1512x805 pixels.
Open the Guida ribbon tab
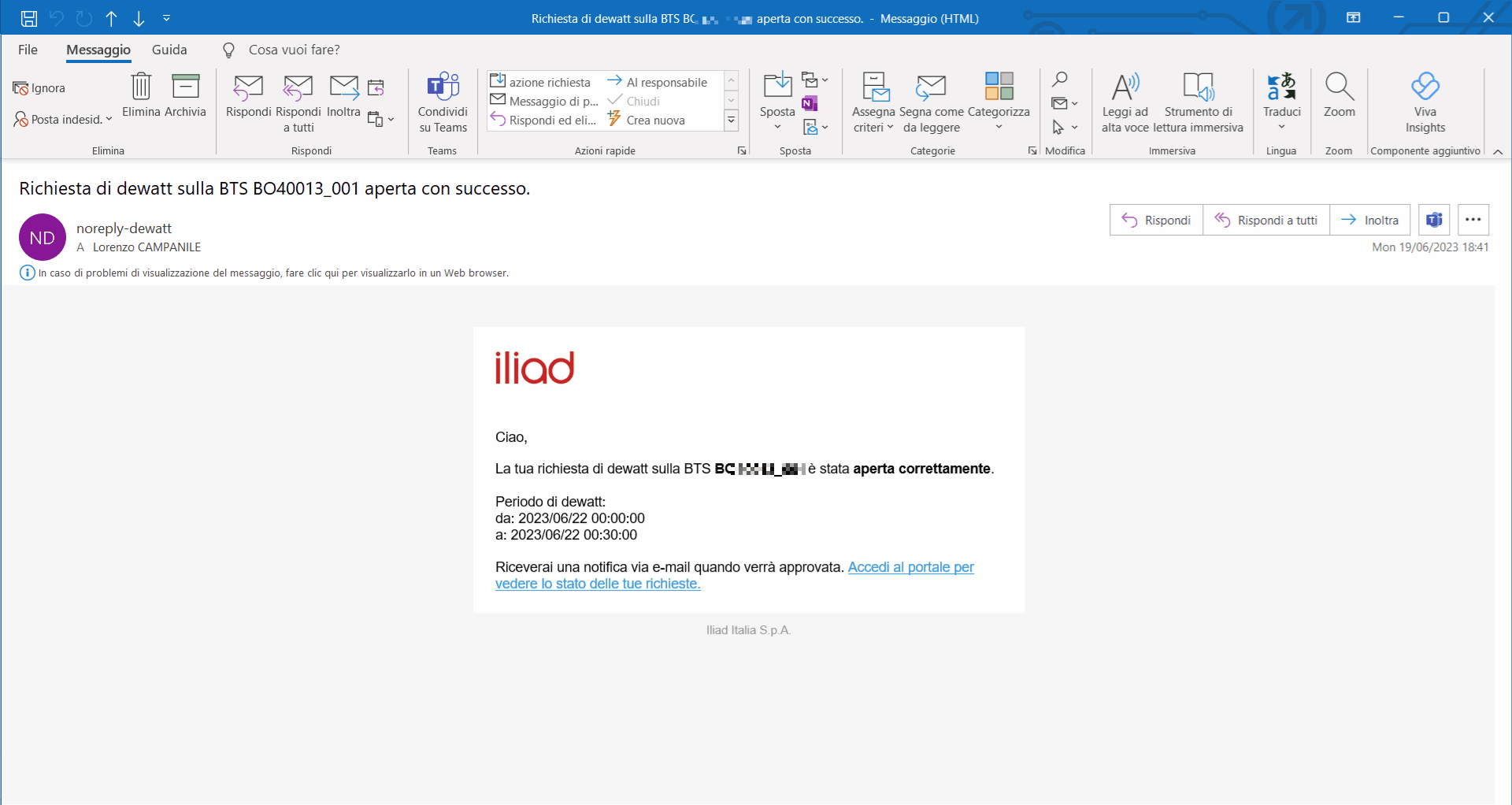[x=169, y=50]
